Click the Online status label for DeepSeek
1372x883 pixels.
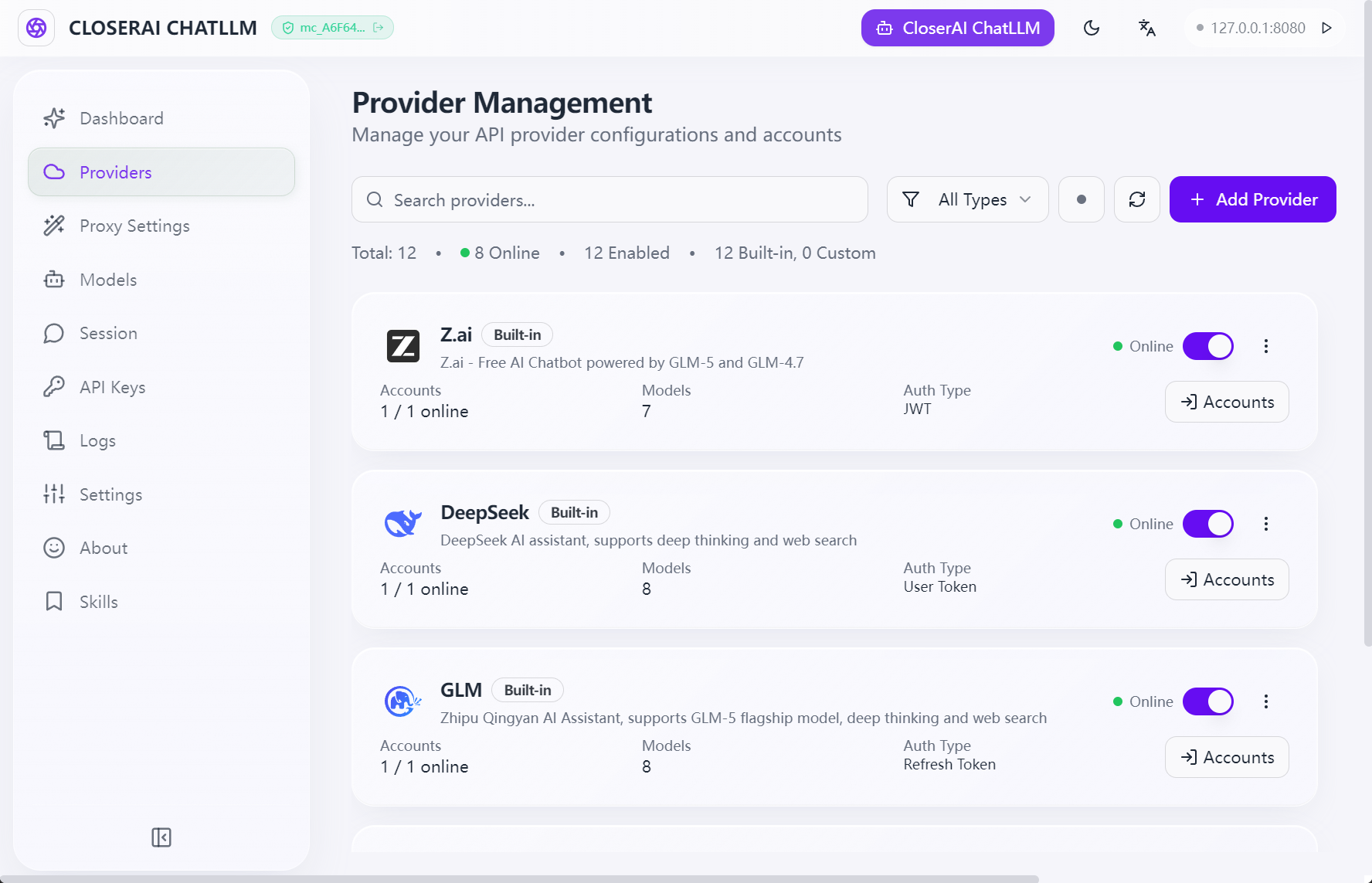point(1151,524)
